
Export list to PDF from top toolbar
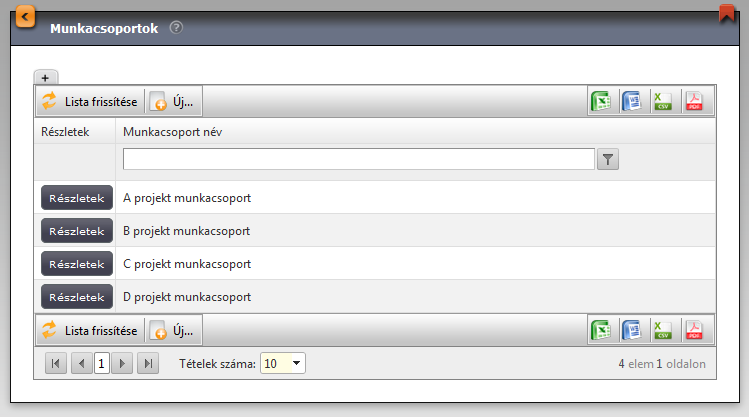pyautogui.click(x=694, y=101)
